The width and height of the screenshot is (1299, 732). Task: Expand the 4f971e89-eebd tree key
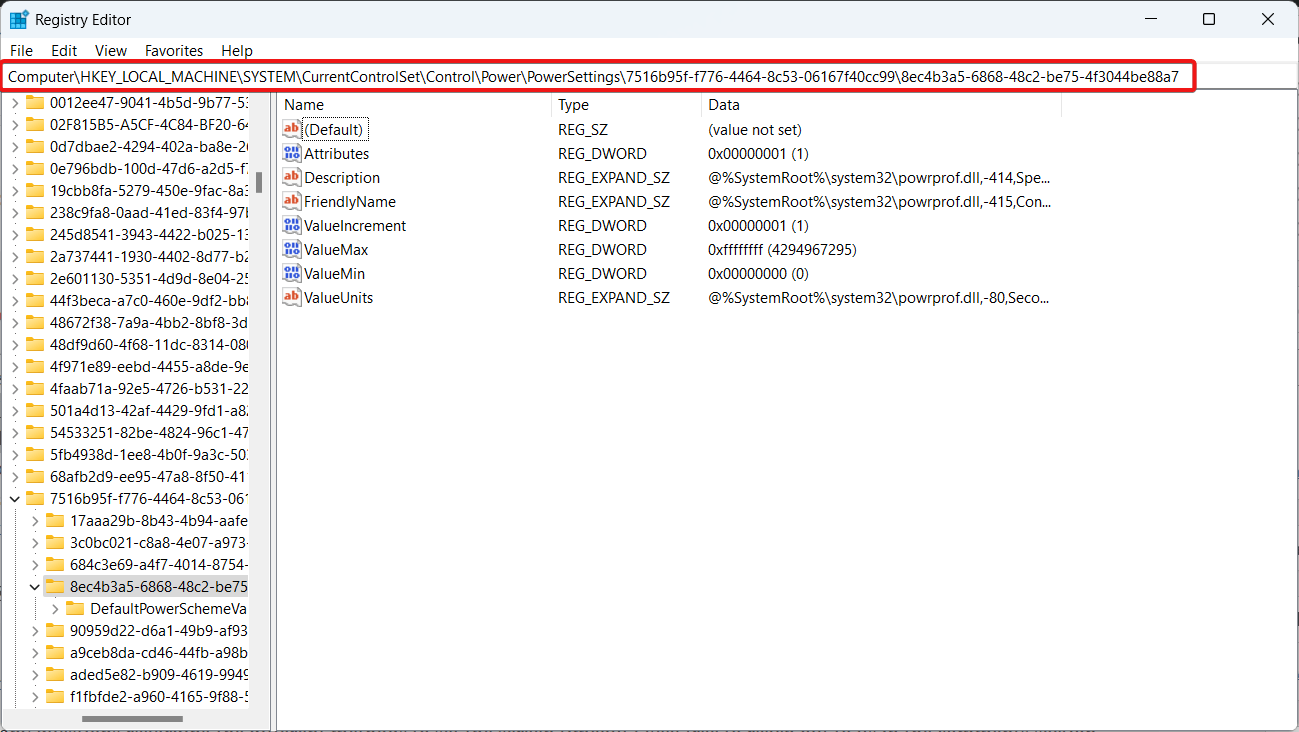[x=15, y=366]
